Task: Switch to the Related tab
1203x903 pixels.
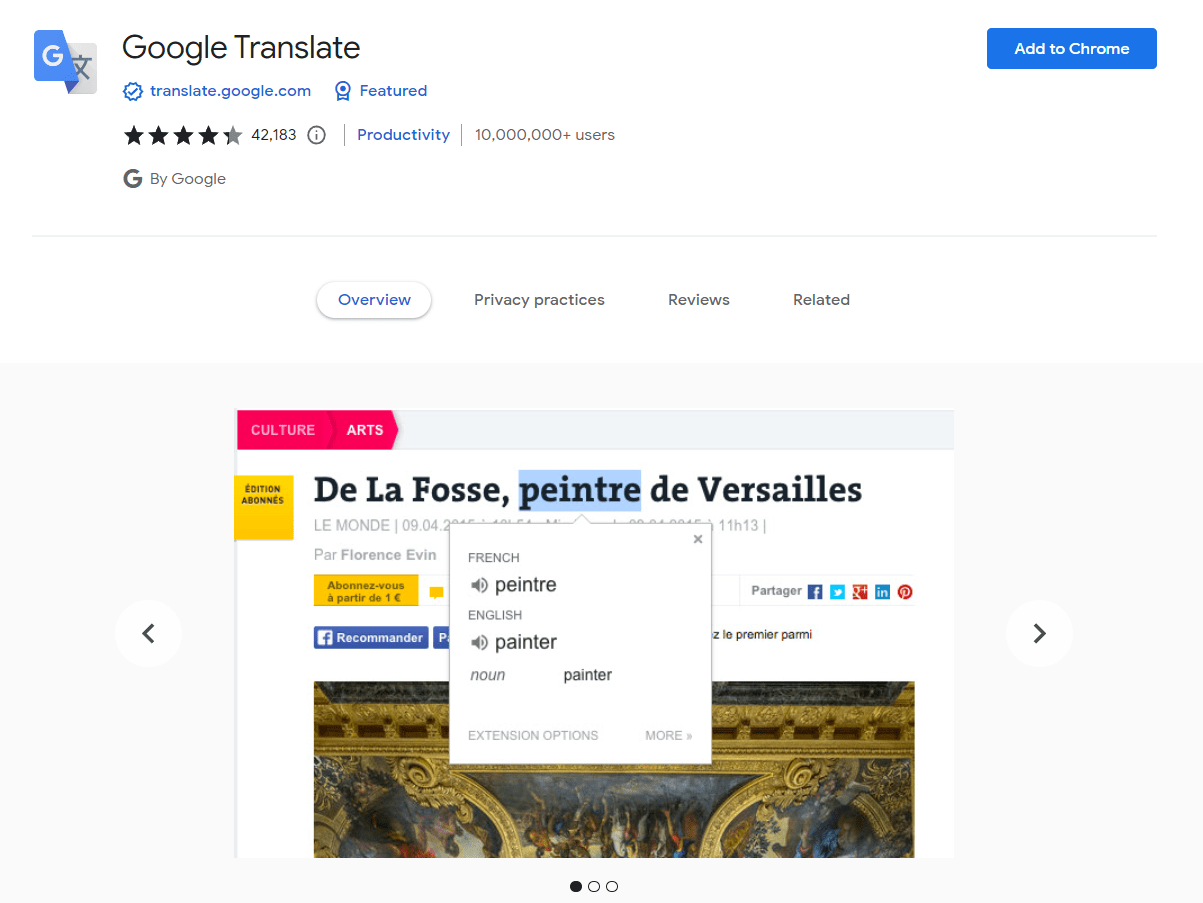Action: pos(821,299)
